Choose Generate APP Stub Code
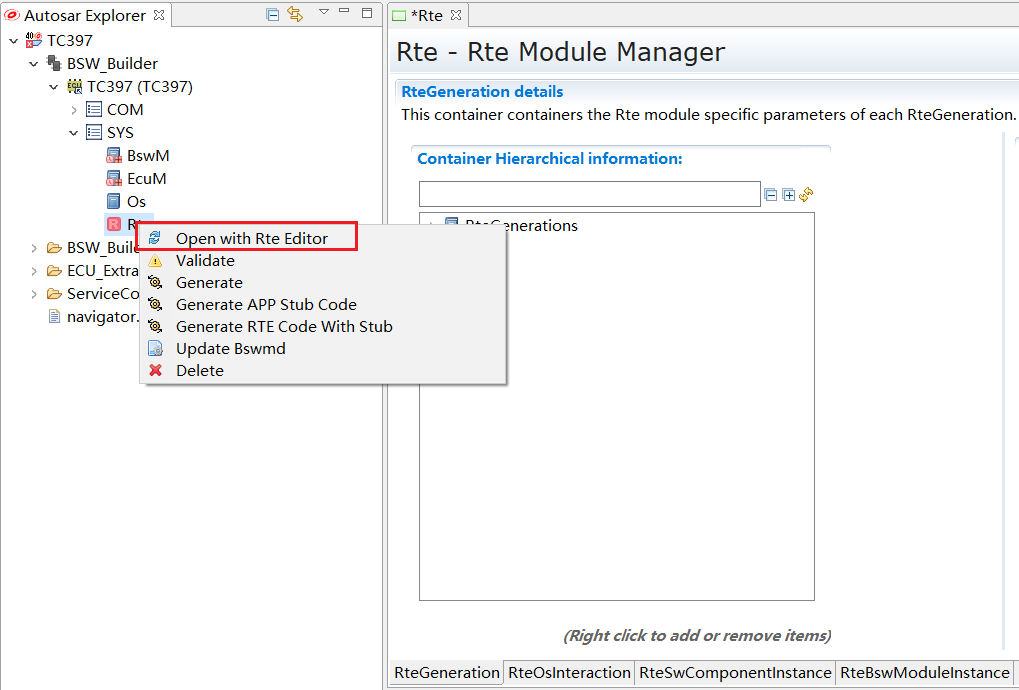The image size is (1019, 690). (266, 305)
